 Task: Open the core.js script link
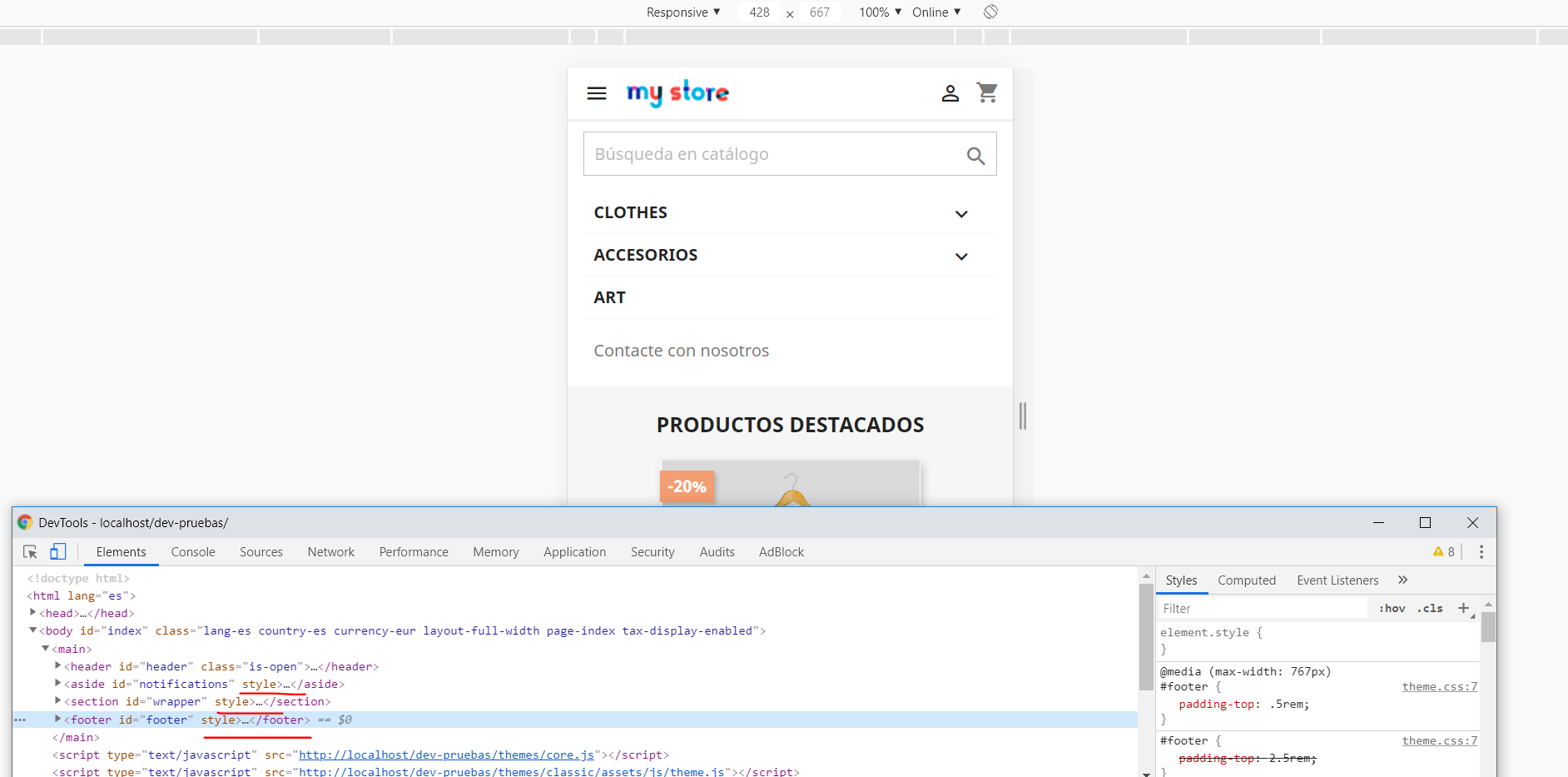[x=446, y=755]
